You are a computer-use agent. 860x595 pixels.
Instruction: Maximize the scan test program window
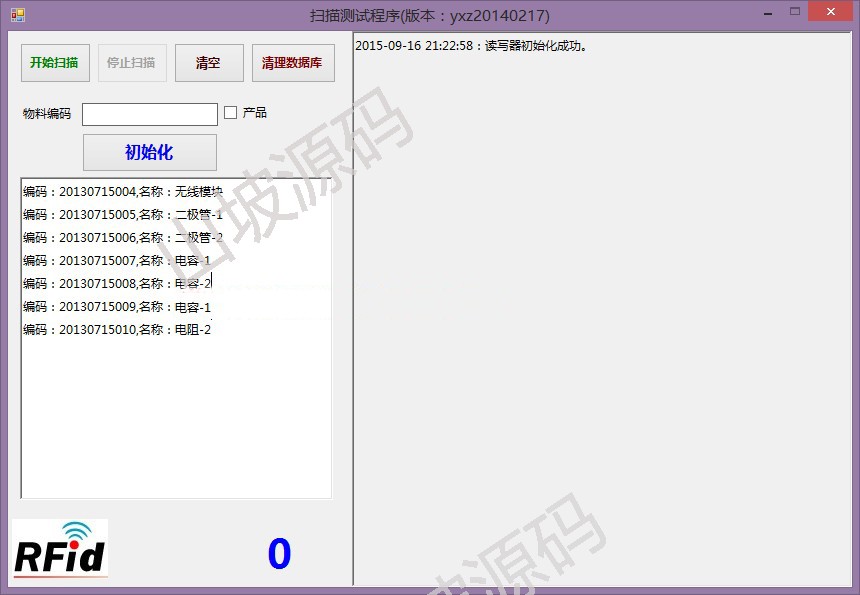(x=795, y=12)
